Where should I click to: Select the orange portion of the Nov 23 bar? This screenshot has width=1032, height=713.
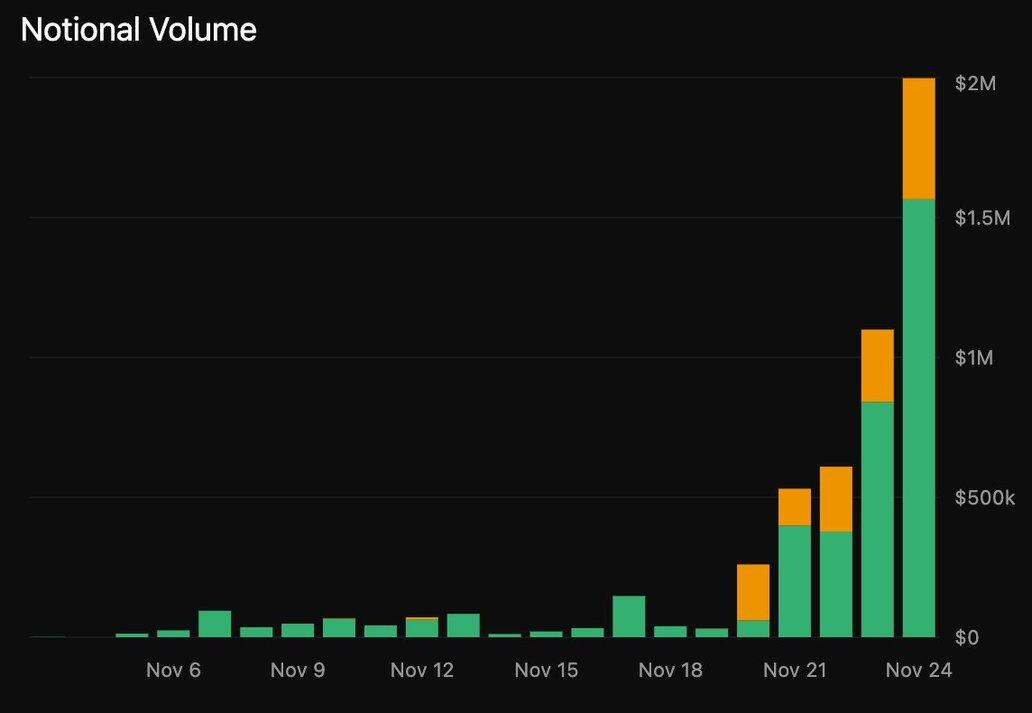point(877,365)
